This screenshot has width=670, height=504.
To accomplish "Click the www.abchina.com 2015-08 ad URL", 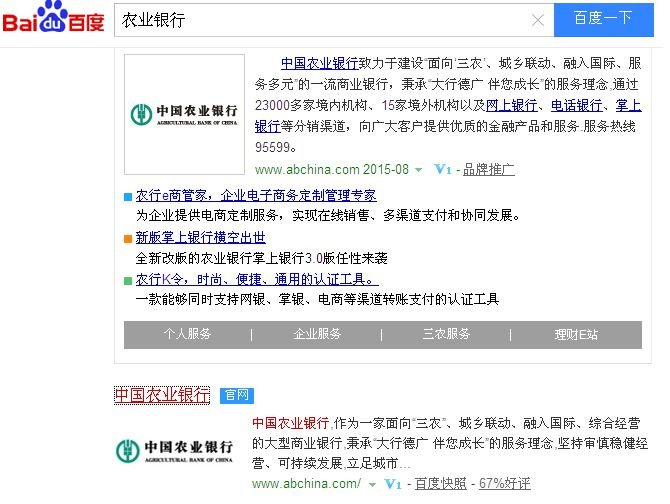I will coord(332,170).
